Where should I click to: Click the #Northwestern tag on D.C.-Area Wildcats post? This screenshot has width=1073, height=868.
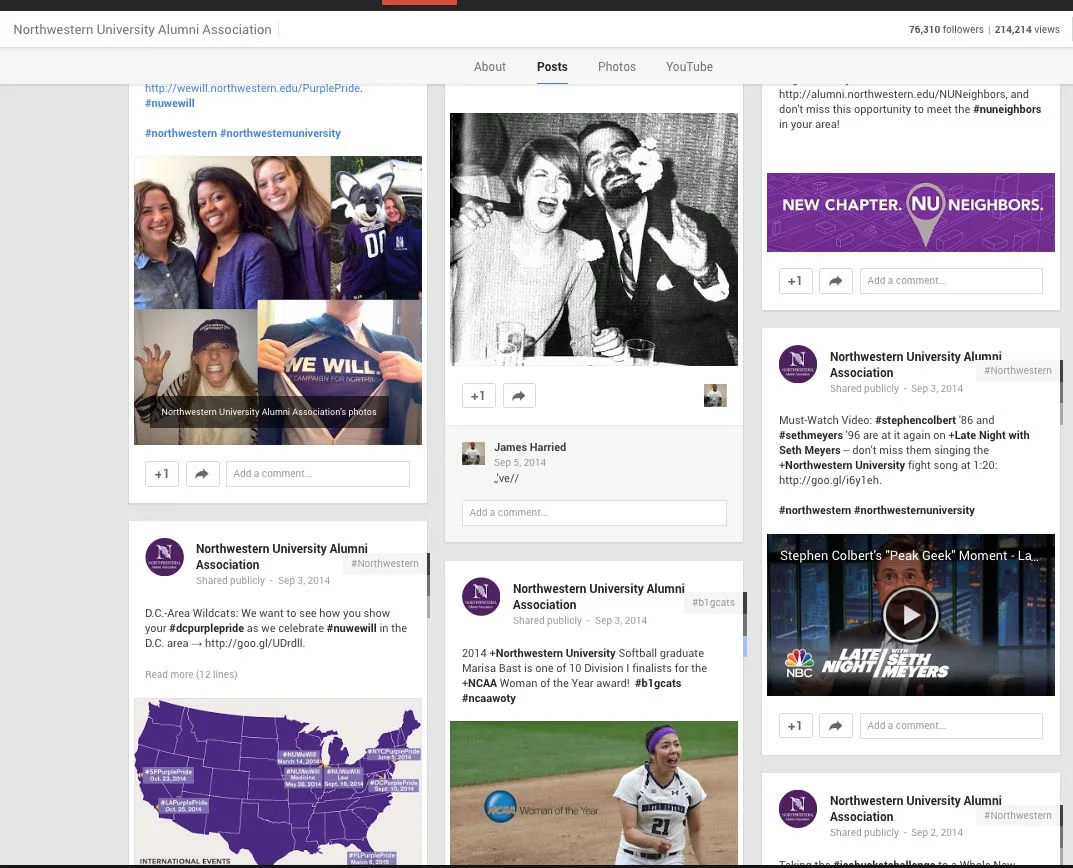tap(385, 563)
